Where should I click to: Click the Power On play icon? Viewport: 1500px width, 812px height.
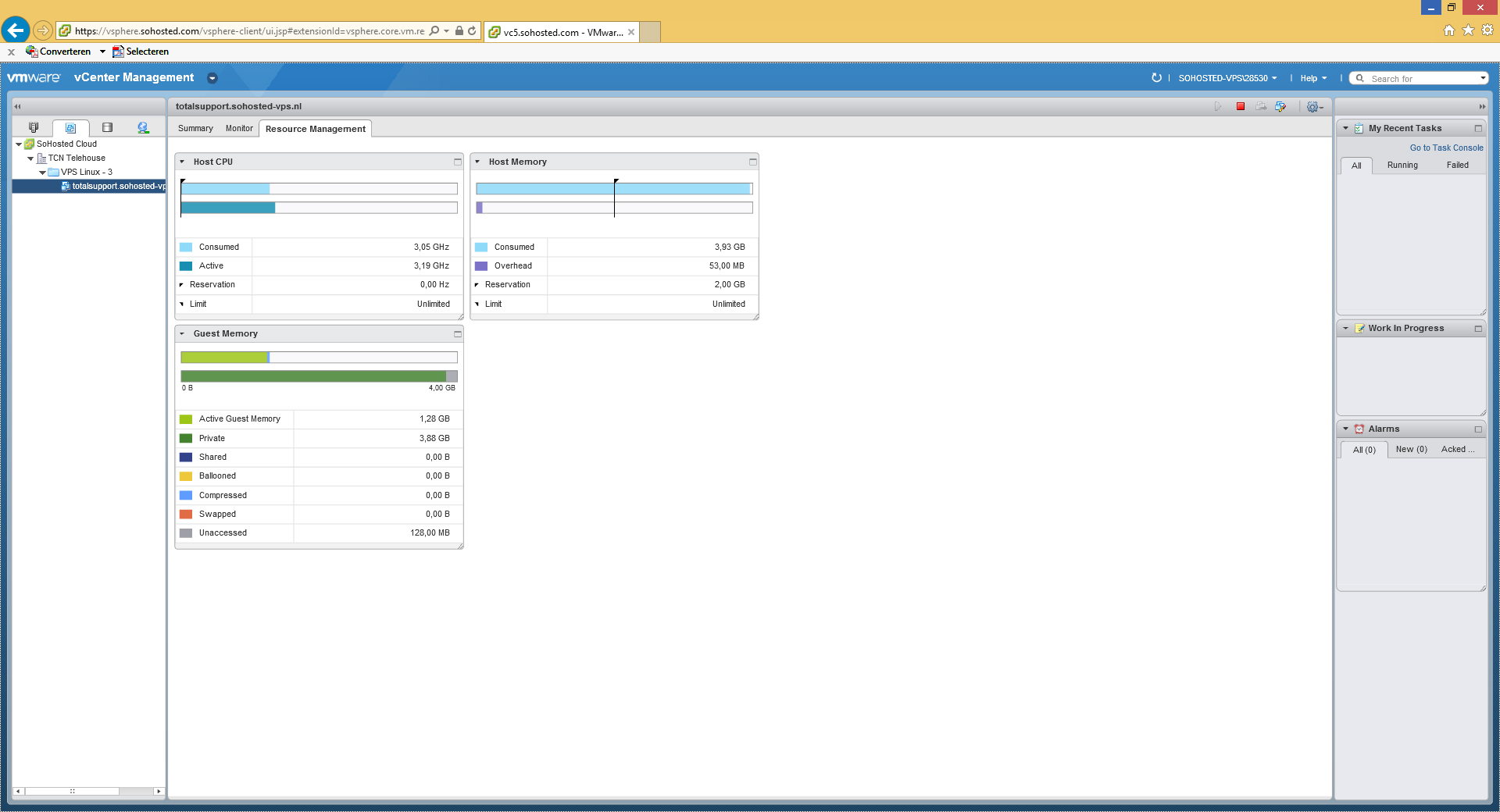1218,106
